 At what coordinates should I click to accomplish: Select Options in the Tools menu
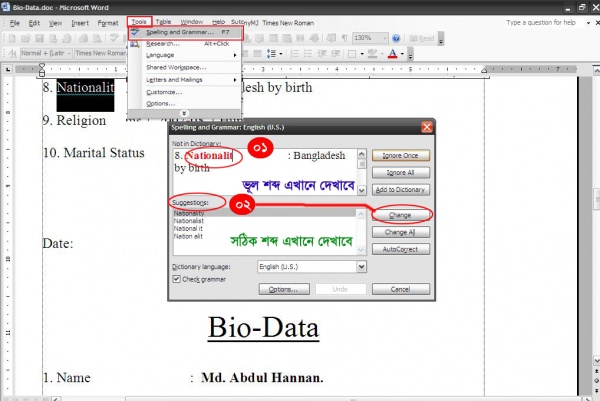[186, 104]
